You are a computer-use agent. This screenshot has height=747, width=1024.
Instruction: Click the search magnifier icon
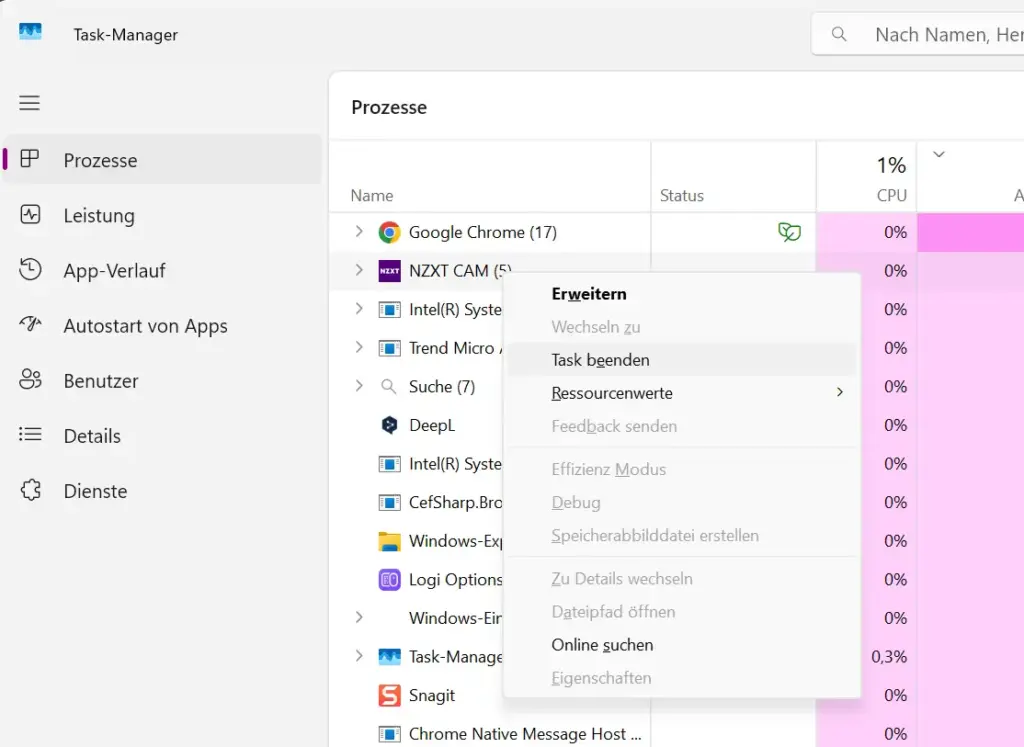click(x=839, y=34)
